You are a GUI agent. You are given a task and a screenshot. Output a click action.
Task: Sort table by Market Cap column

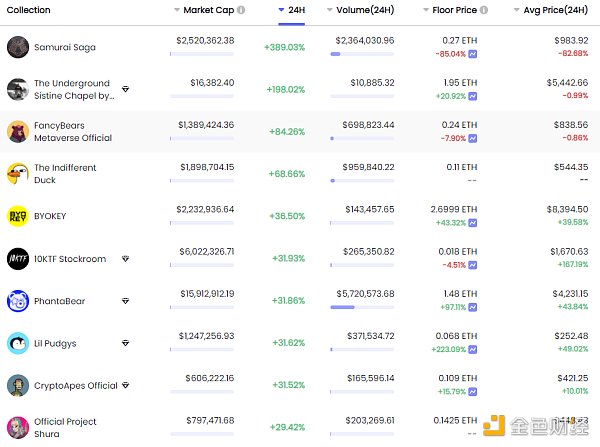pos(208,10)
